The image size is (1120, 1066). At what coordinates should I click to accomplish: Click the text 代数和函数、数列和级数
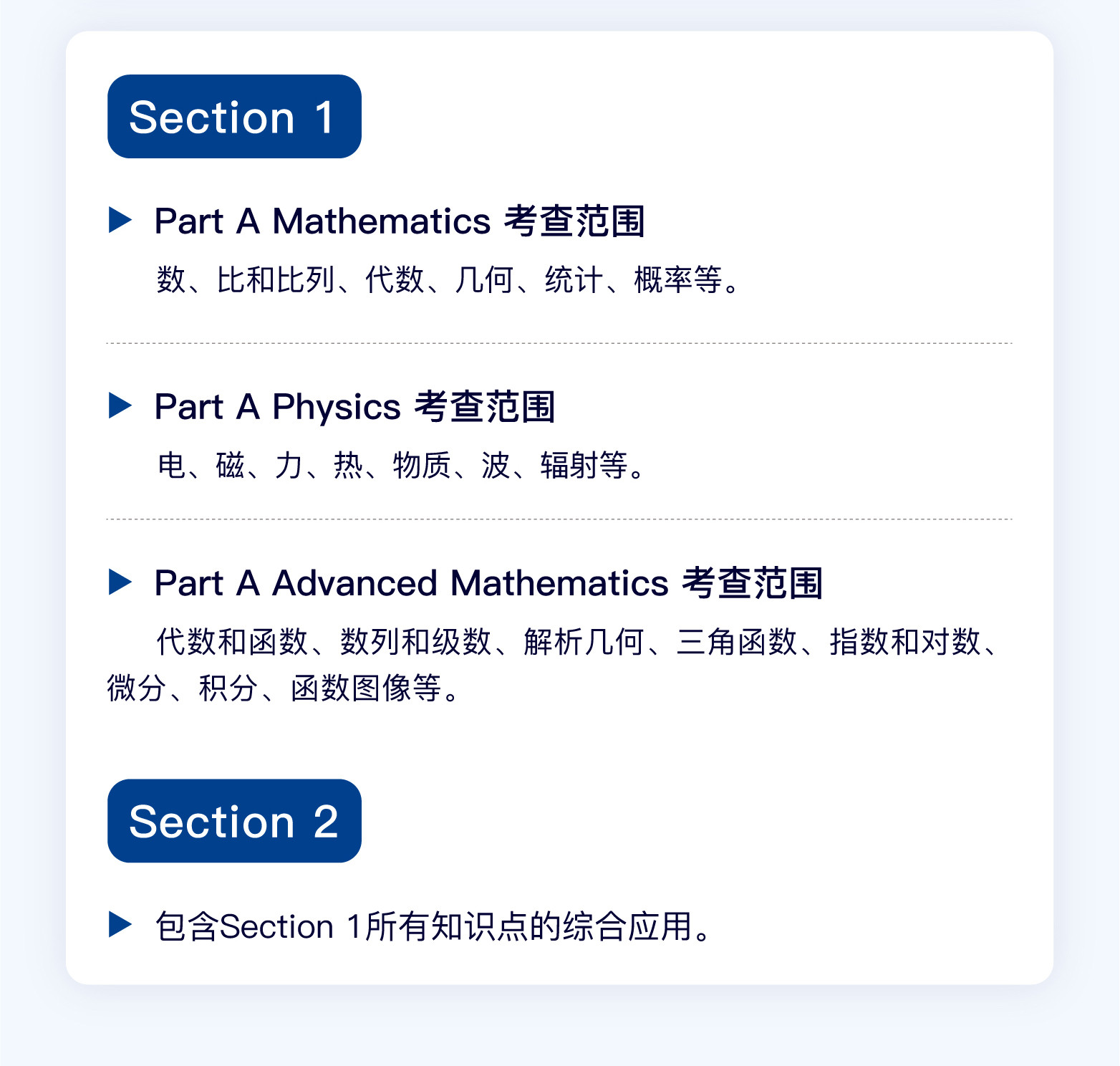pyautogui.click(x=324, y=641)
